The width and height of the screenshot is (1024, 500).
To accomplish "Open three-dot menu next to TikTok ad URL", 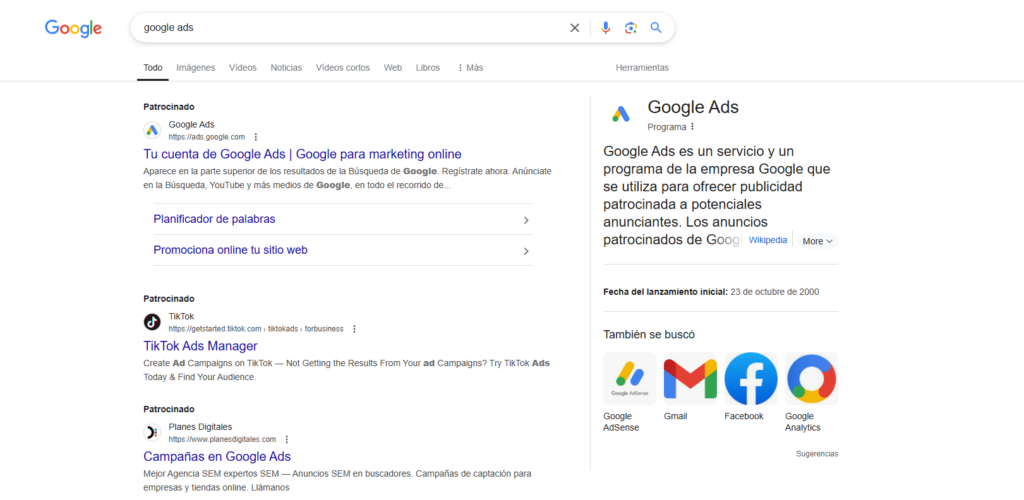I will pyautogui.click(x=354, y=329).
